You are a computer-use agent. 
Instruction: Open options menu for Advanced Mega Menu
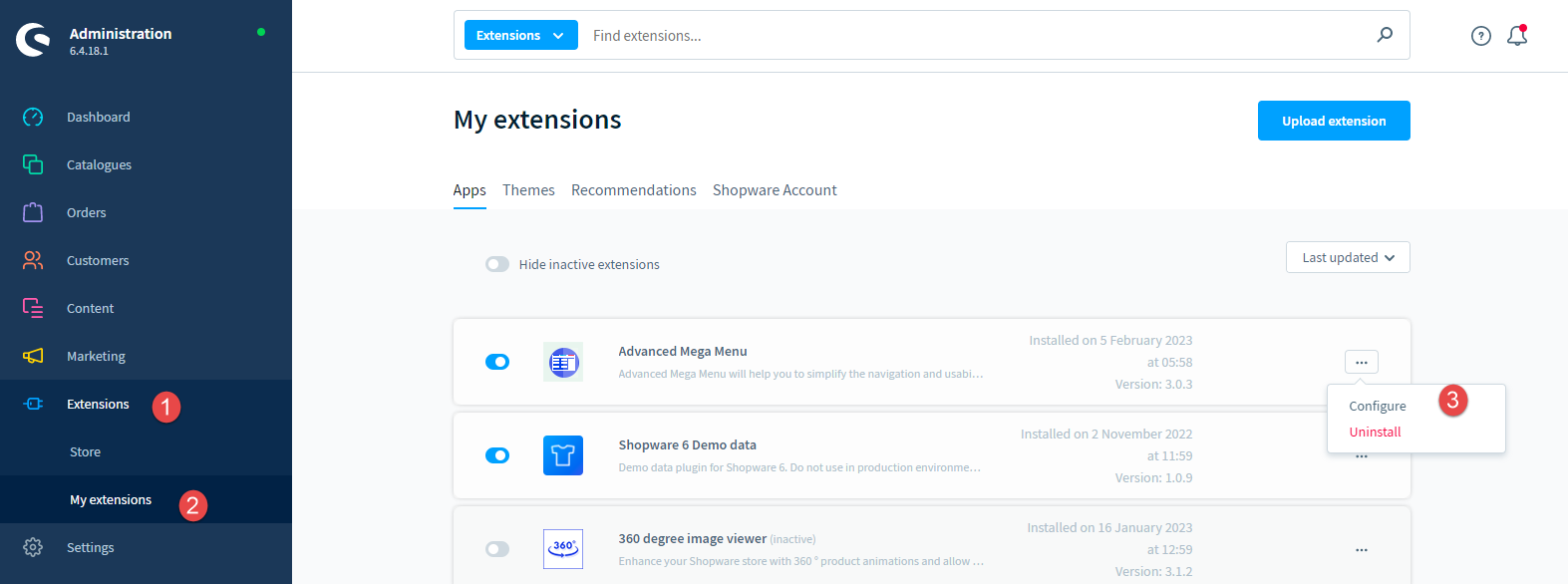[x=1362, y=362]
